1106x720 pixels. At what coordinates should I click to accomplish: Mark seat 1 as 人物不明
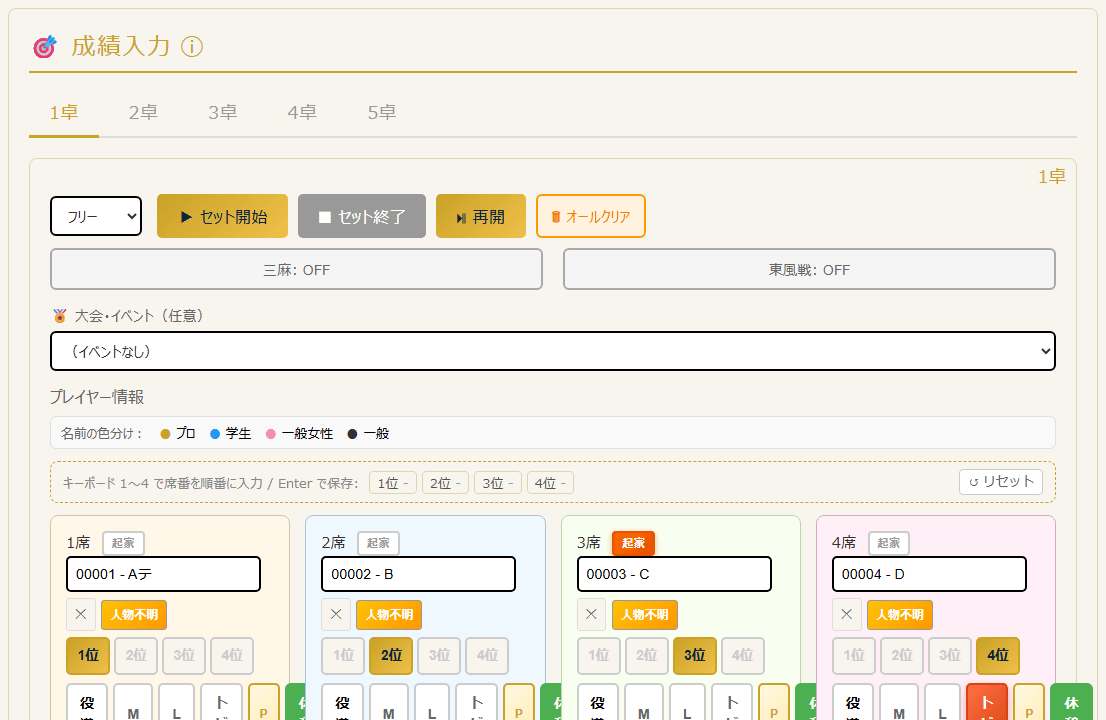click(134, 615)
